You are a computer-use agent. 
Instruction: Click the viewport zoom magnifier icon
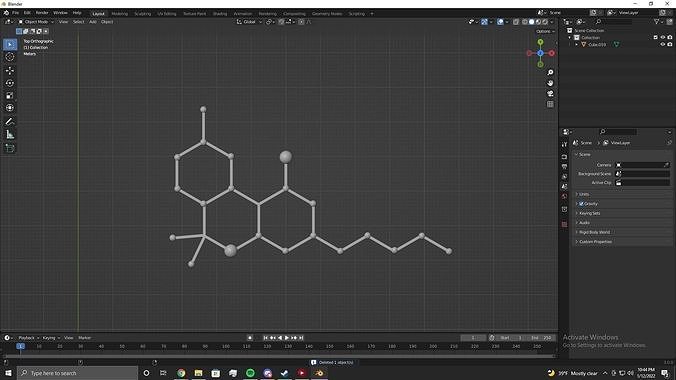click(550, 72)
